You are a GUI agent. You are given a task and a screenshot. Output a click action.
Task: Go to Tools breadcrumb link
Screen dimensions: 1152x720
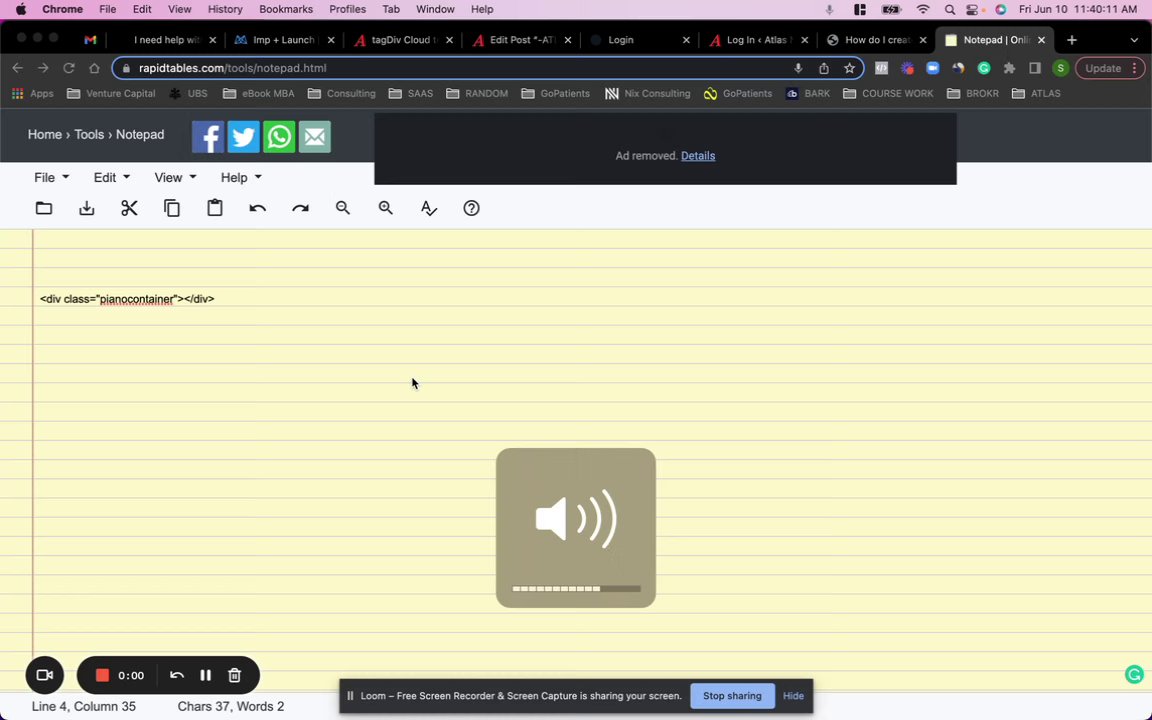click(89, 134)
